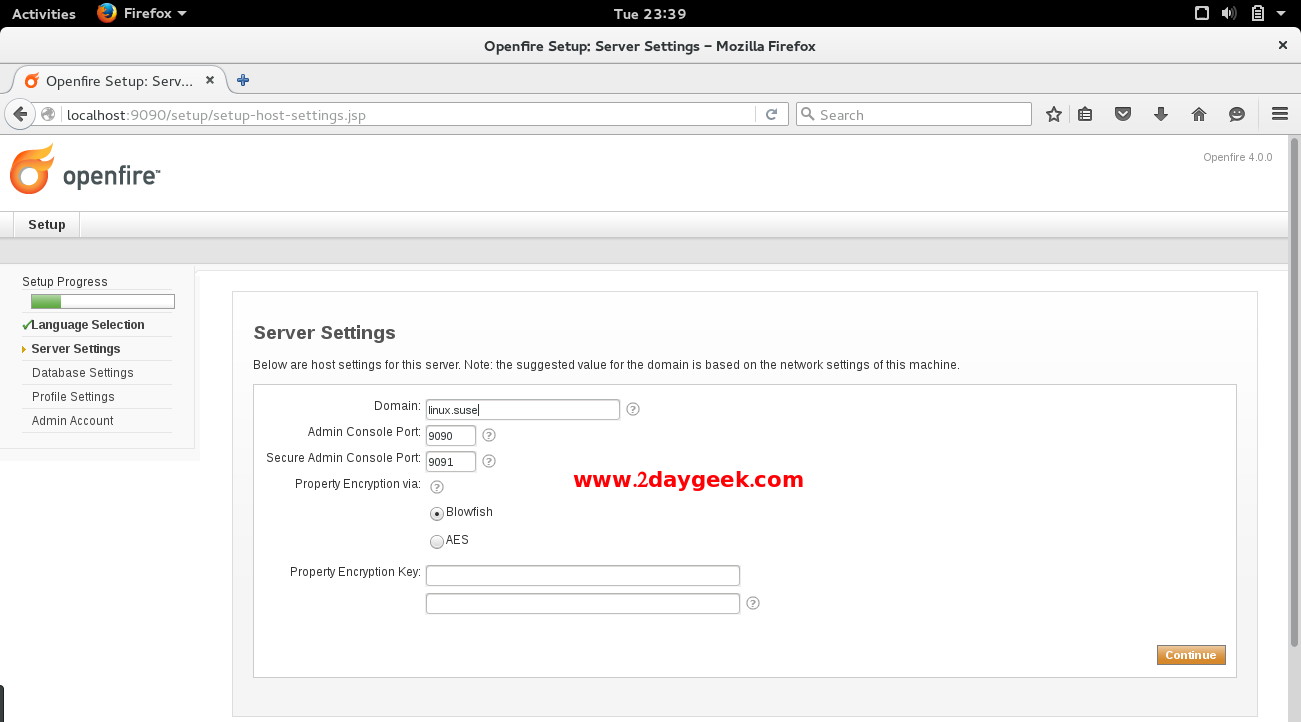The width and height of the screenshot is (1301, 722).
Task: Reload the setup page
Action: pyautogui.click(x=771, y=114)
